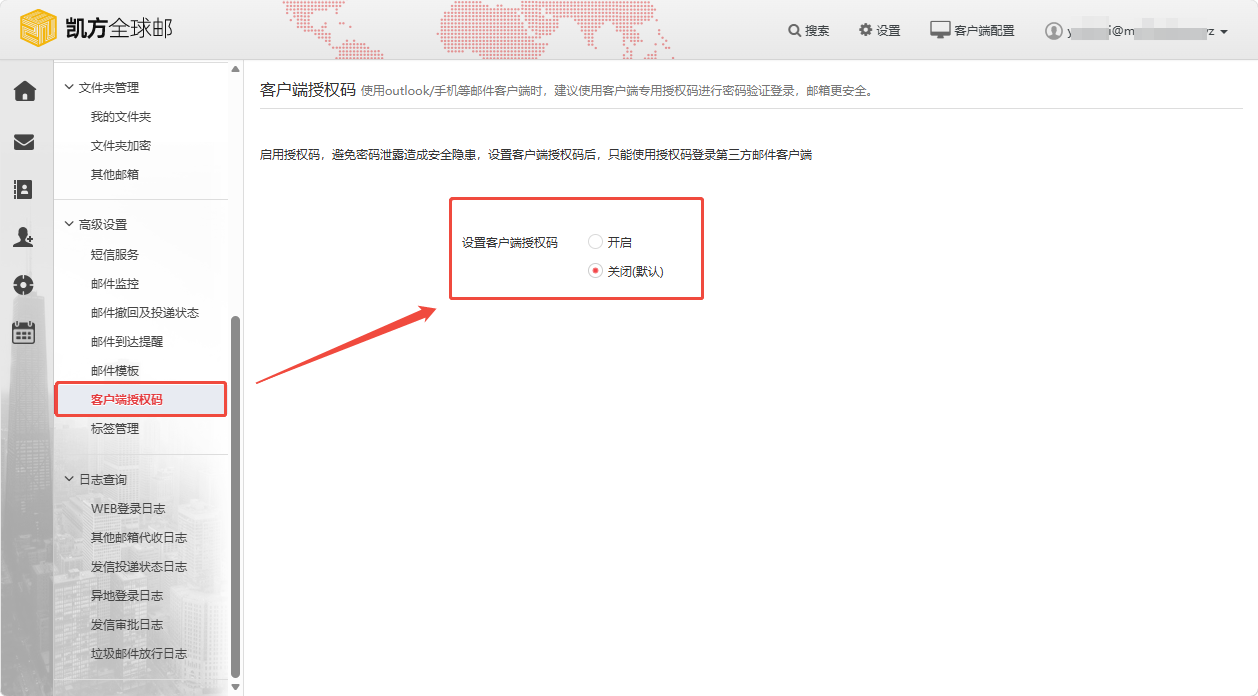1258x696 pixels.
Task: Open 发信投递状态日志 menu item
Action: [139, 567]
